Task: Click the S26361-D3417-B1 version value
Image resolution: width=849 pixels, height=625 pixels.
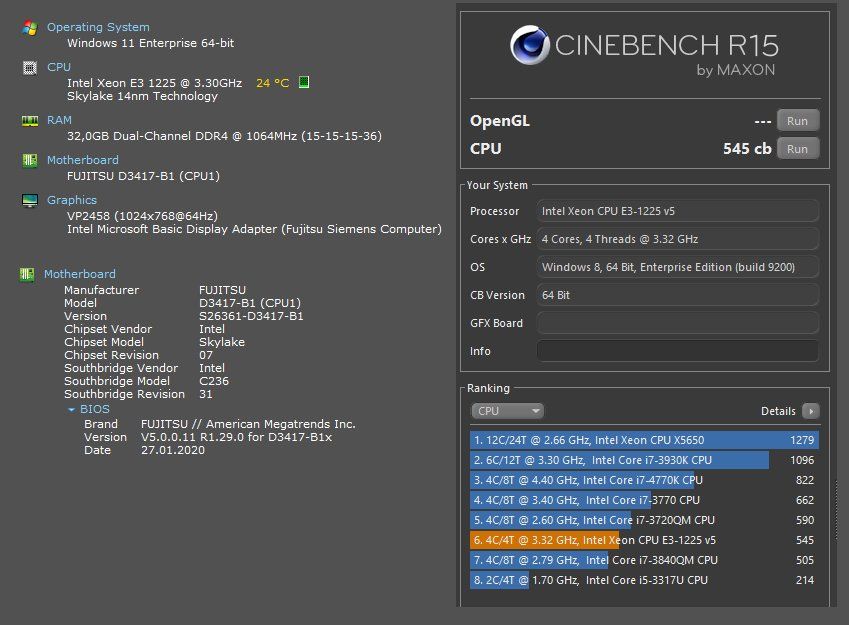Action: click(251, 316)
